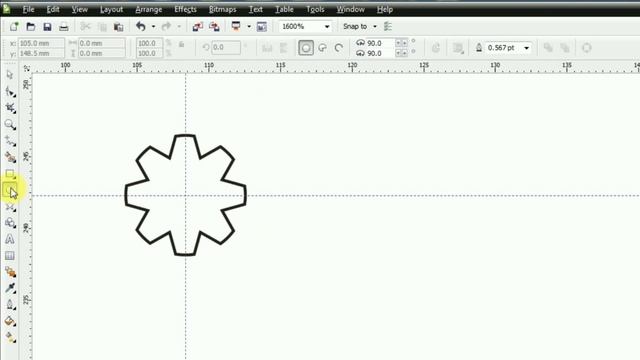This screenshot has height=360, width=640.
Task: Open the Edit menu
Action: pyautogui.click(x=53, y=9)
